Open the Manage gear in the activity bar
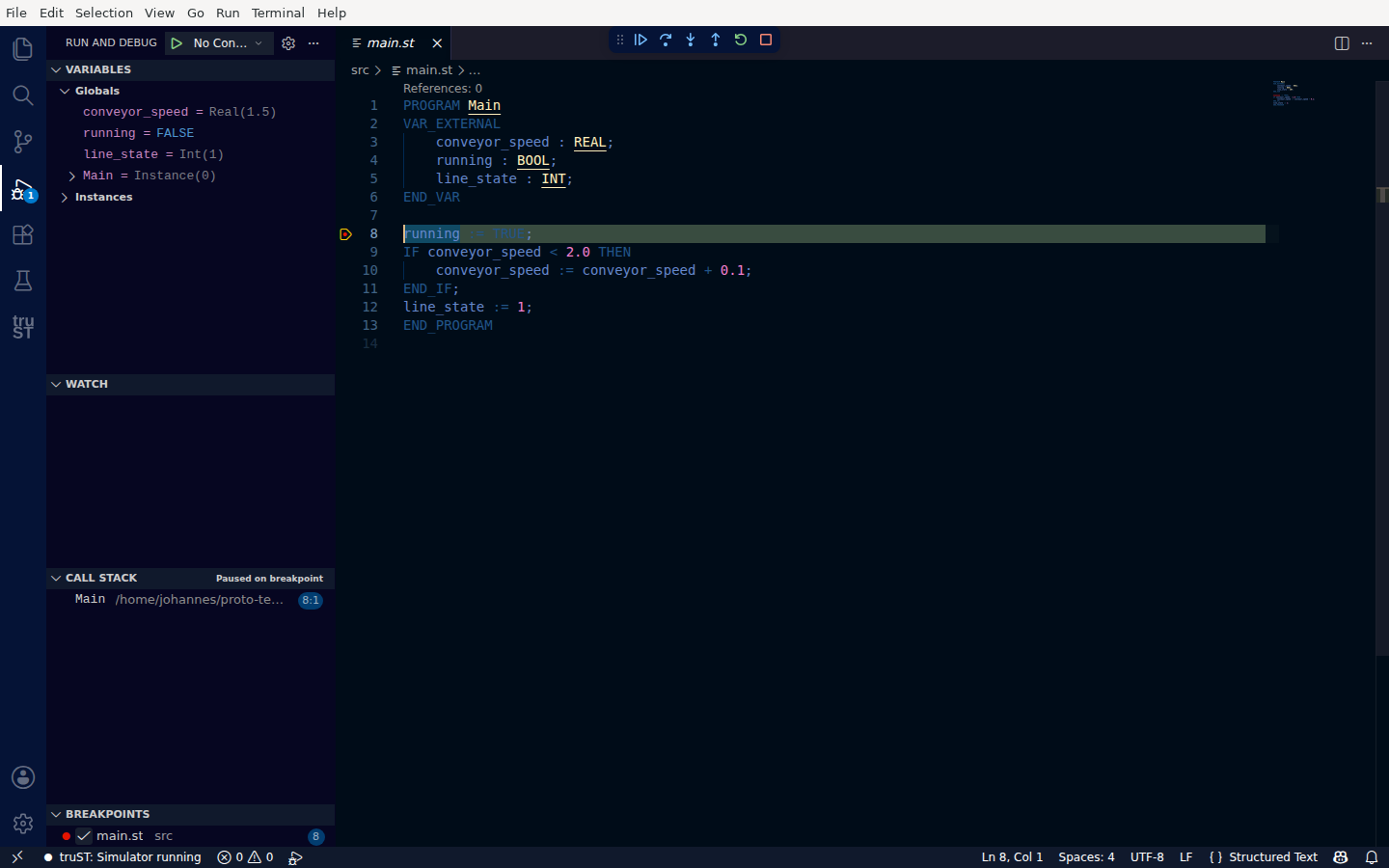Image resolution: width=1389 pixels, height=868 pixels. pos(23,824)
